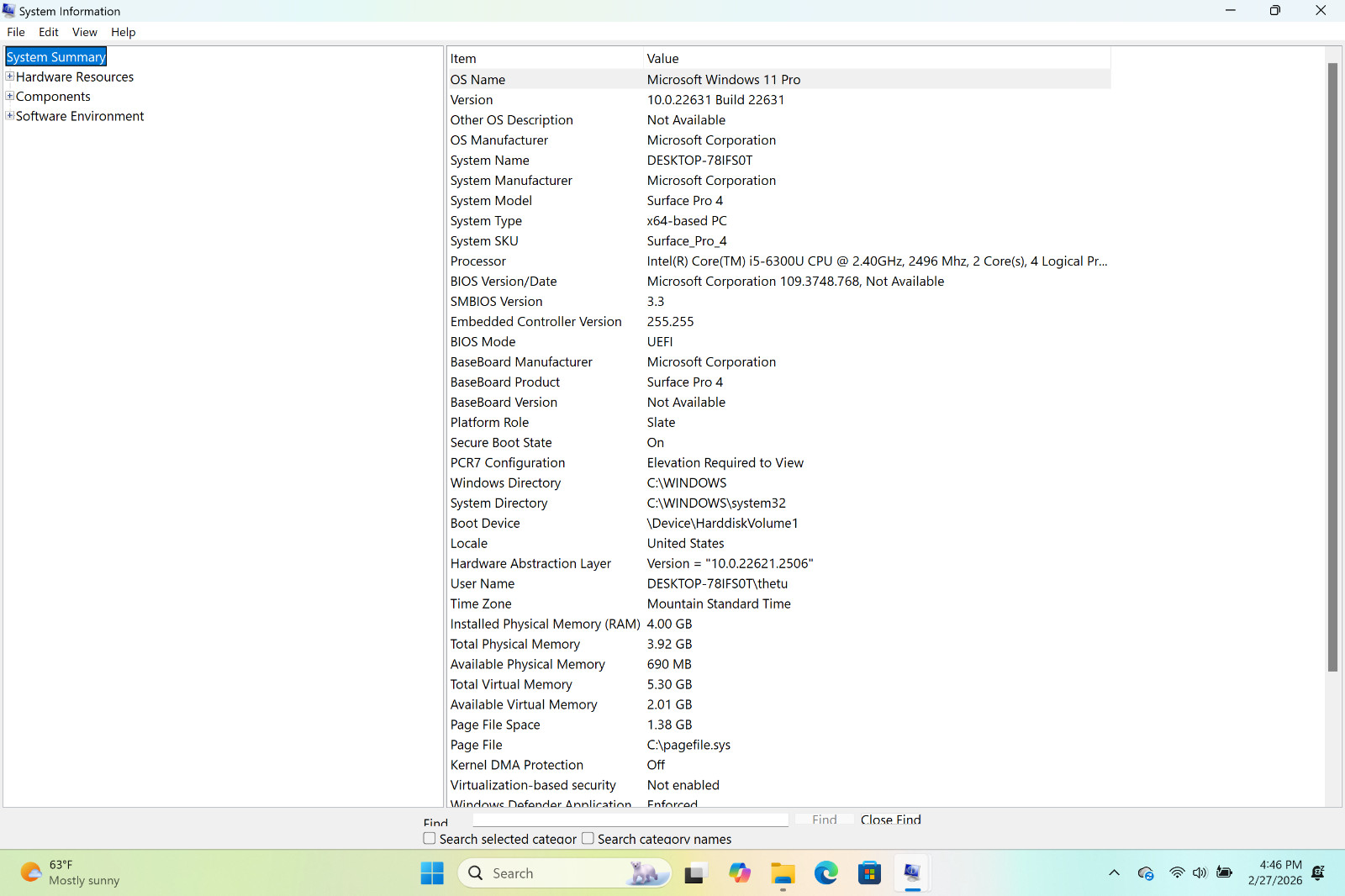Click the System Information title bar icon
Viewport: 1345px width, 896px height.
pyautogui.click(x=9, y=11)
